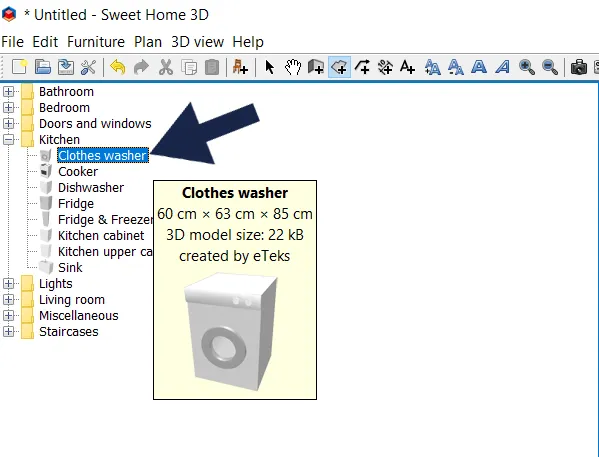Select Clothes washer in the catalog
Screen dimensions: 599x457
pos(103,156)
